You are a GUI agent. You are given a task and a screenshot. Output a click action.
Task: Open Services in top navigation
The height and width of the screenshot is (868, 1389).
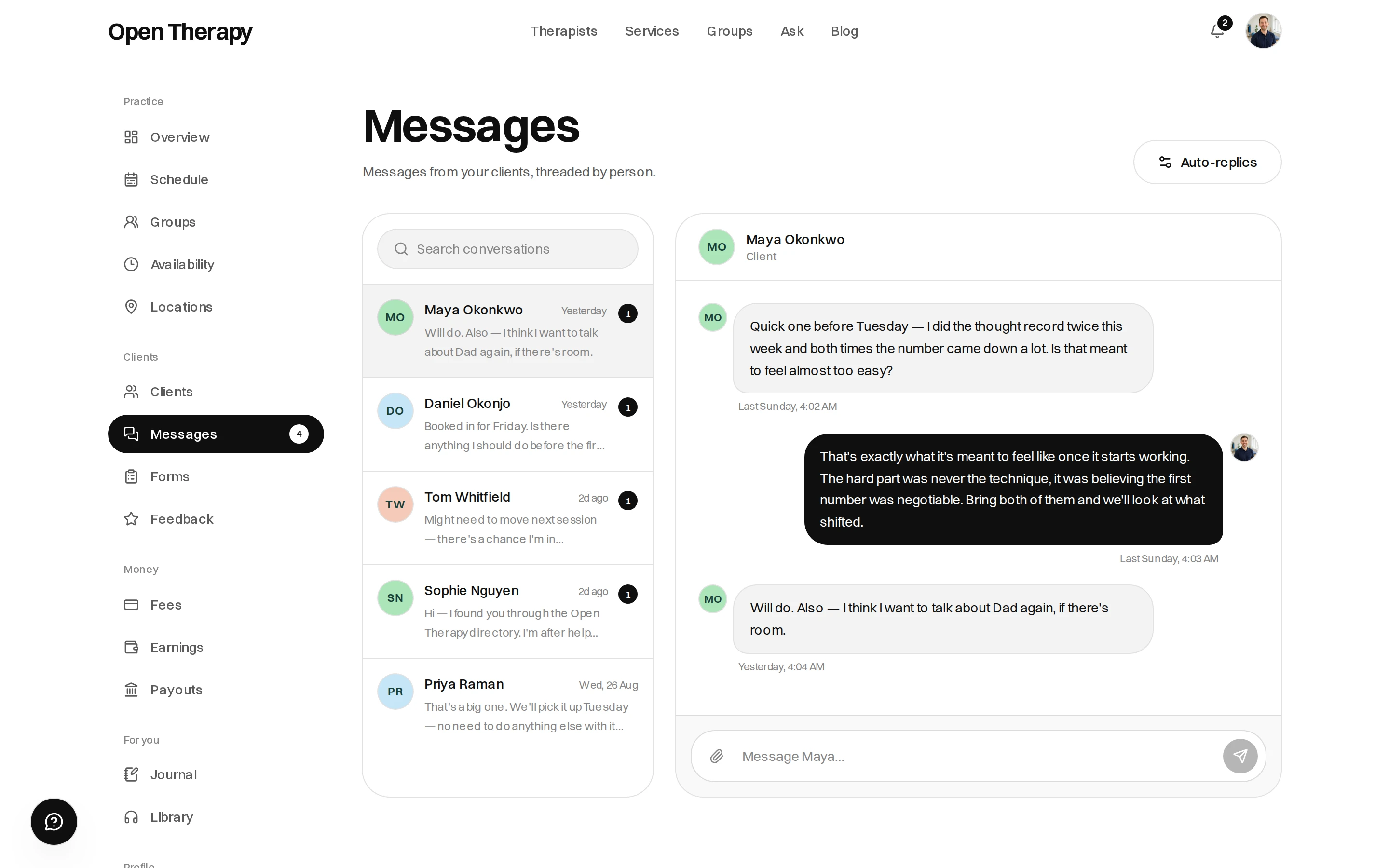click(x=652, y=31)
